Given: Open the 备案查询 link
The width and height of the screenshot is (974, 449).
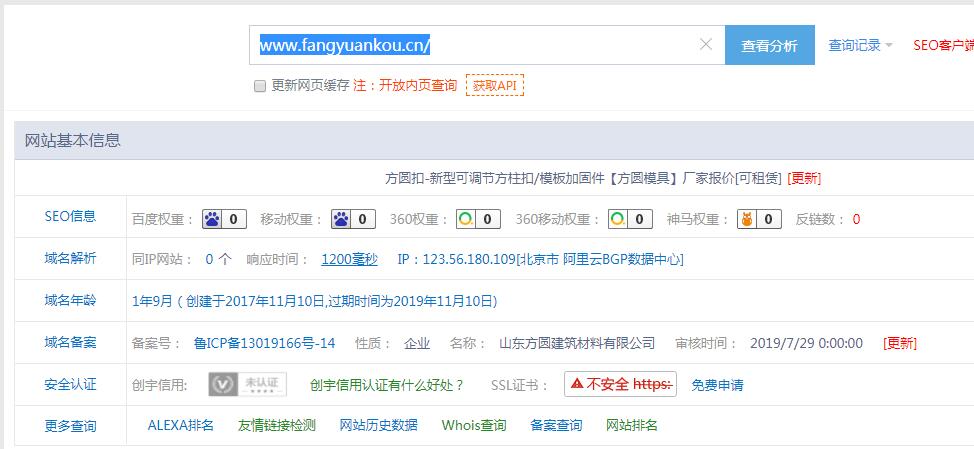Looking at the screenshot, I should point(556,425).
